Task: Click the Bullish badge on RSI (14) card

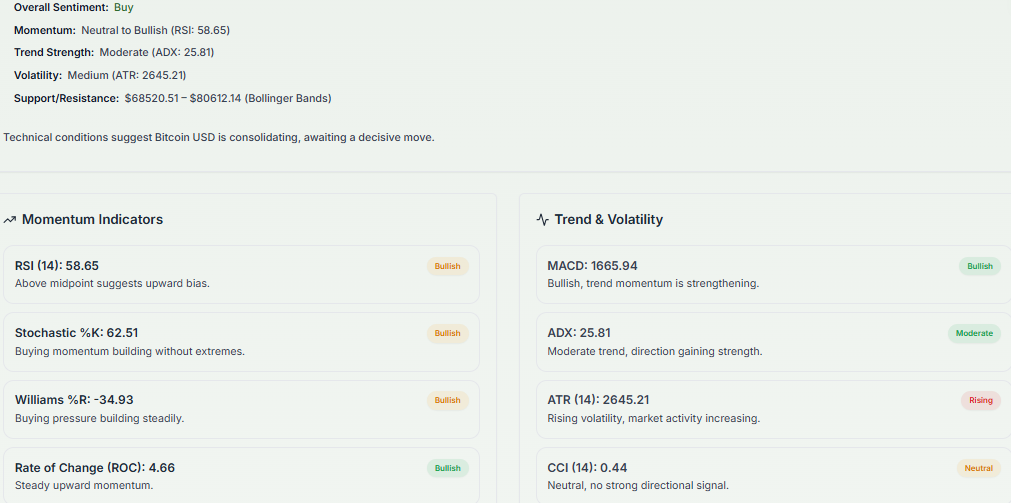Action: click(x=447, y=266)
